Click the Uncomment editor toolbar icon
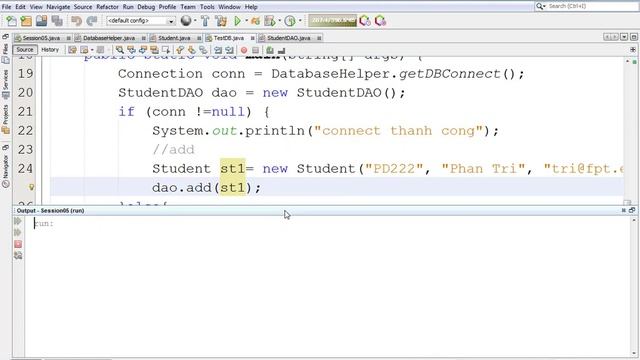640x360 pixels. point(281,50)
